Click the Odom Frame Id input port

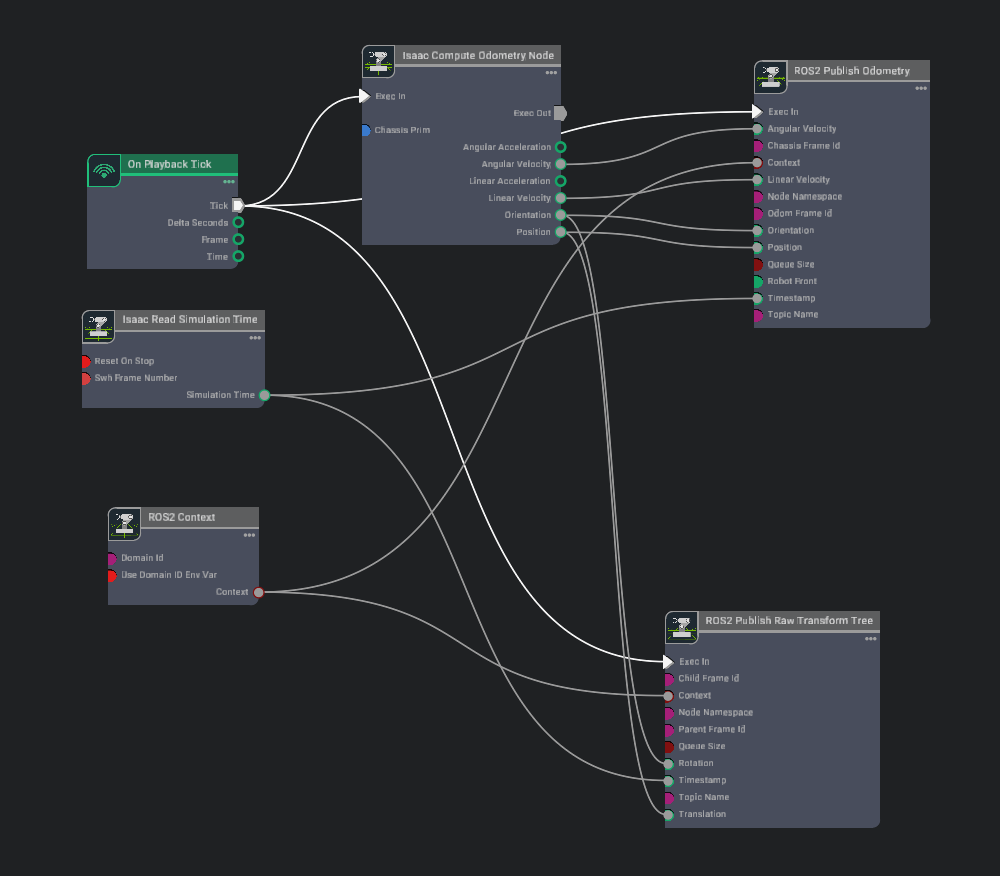(758, 214)
